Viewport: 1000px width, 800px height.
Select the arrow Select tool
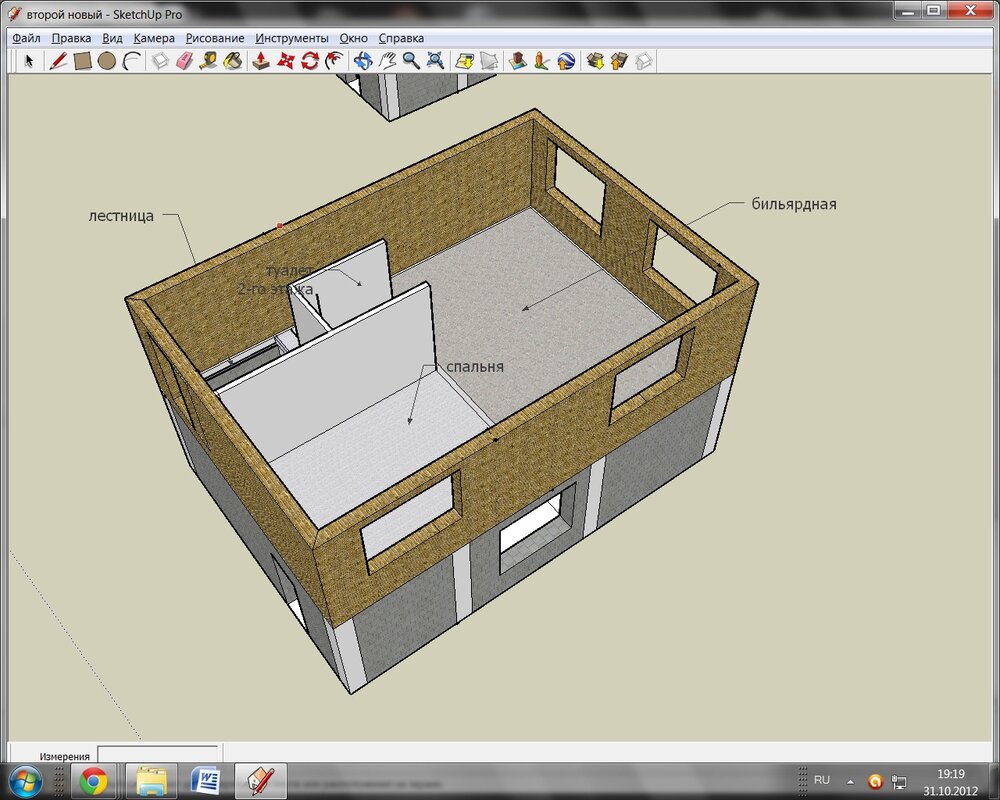tap(29, 61)
